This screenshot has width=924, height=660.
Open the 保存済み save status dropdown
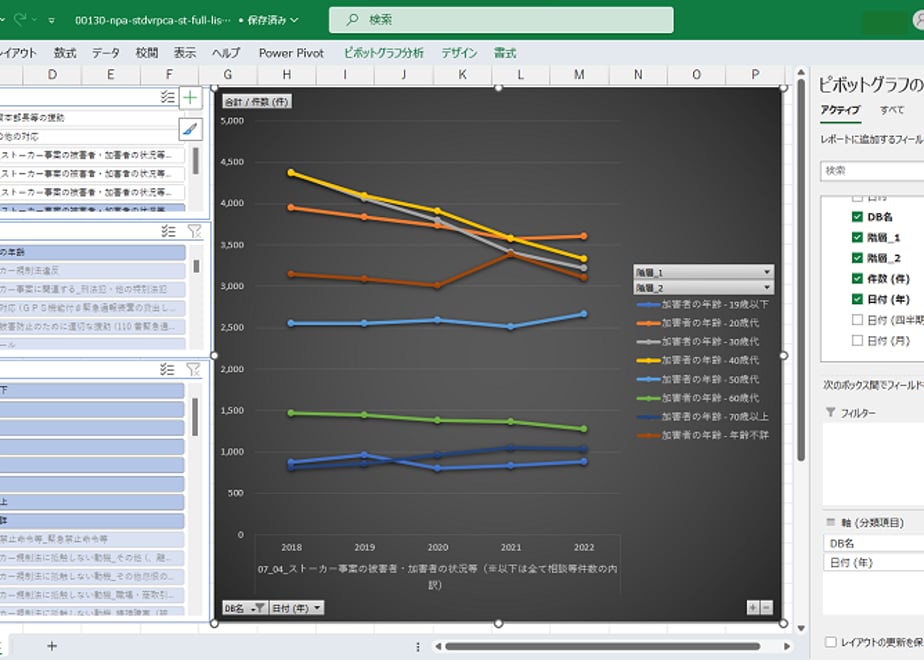click(x=272, y=20)
